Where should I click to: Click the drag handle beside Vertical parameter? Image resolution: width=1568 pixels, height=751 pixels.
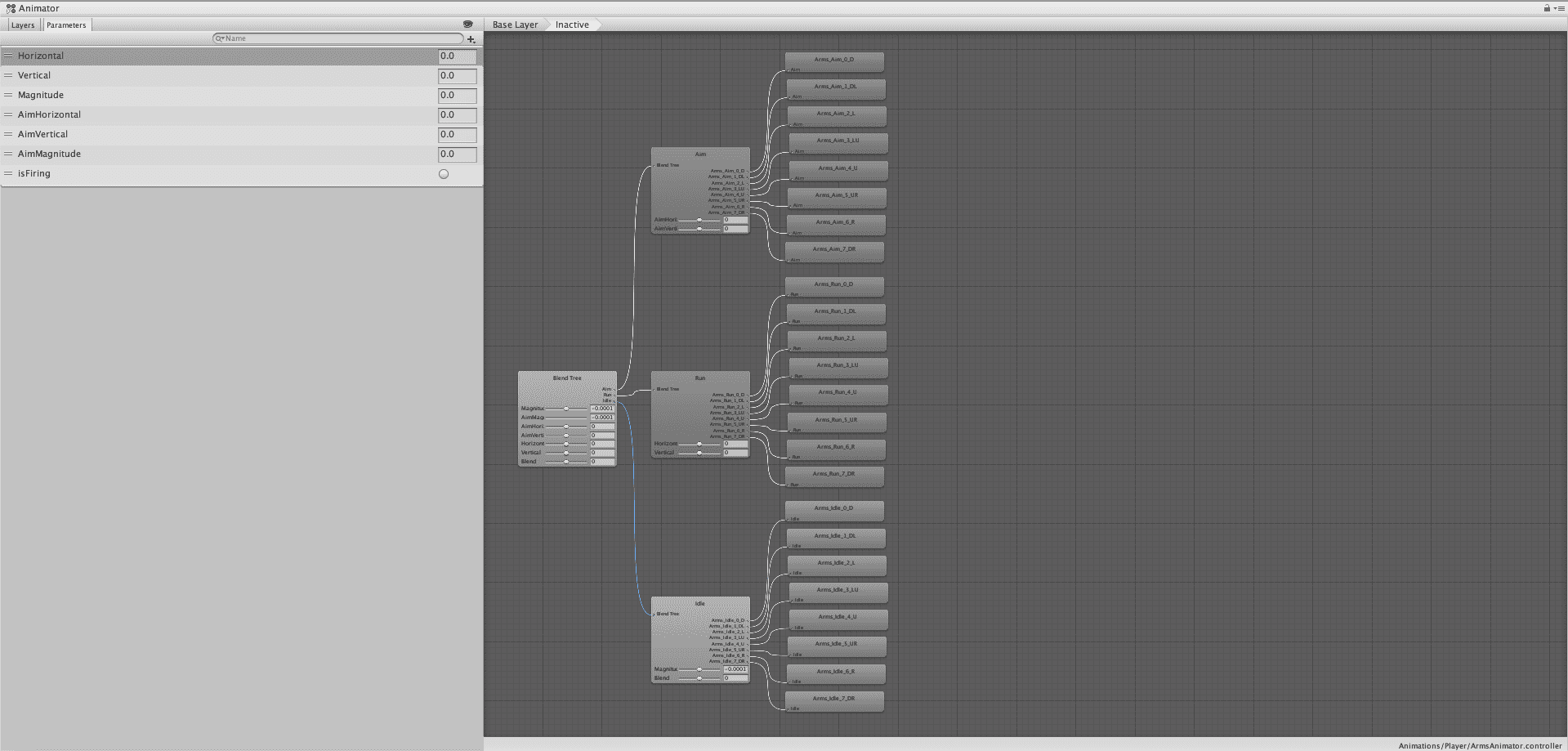click(8, 75)
